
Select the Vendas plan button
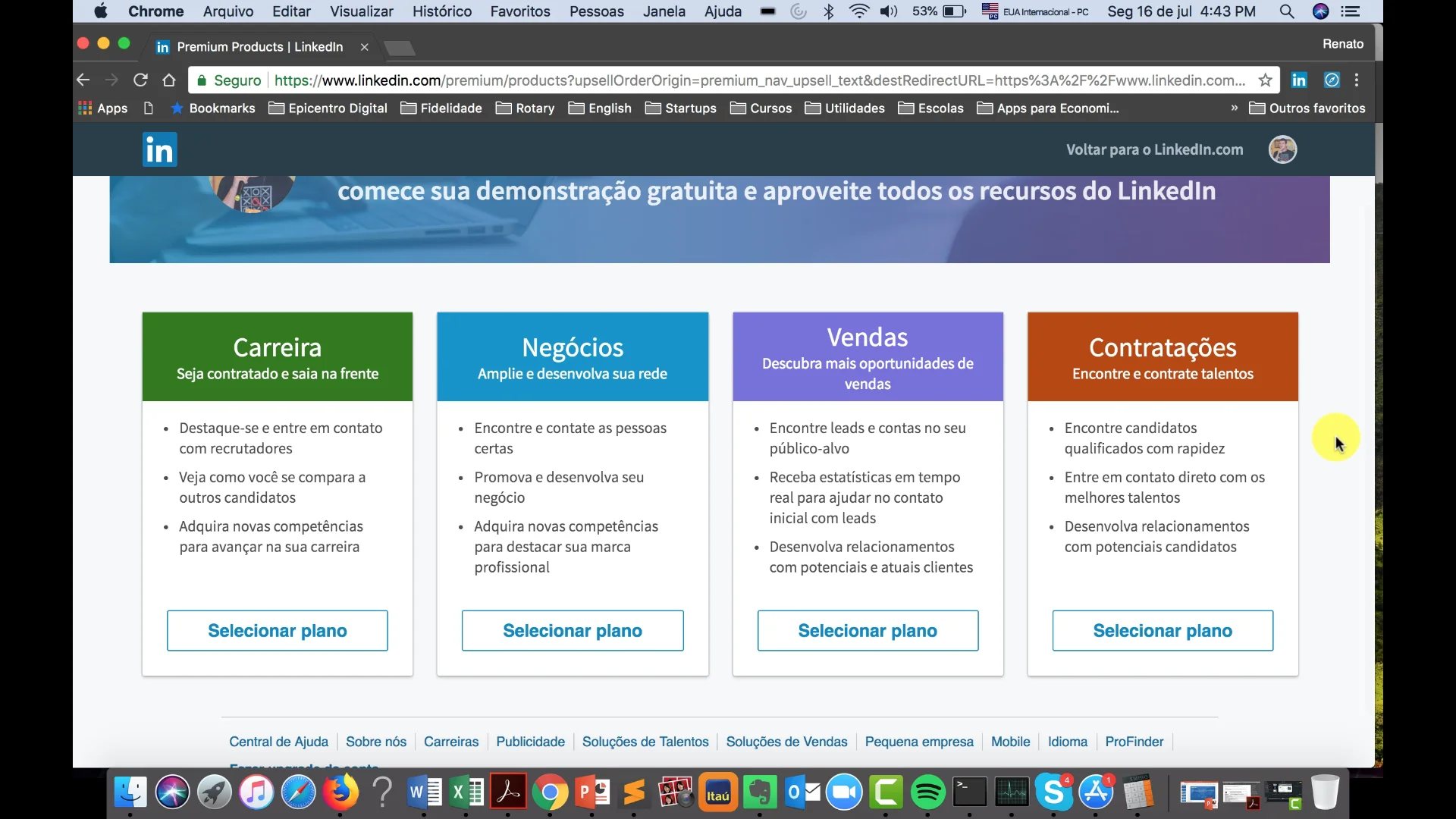(868, 630)
